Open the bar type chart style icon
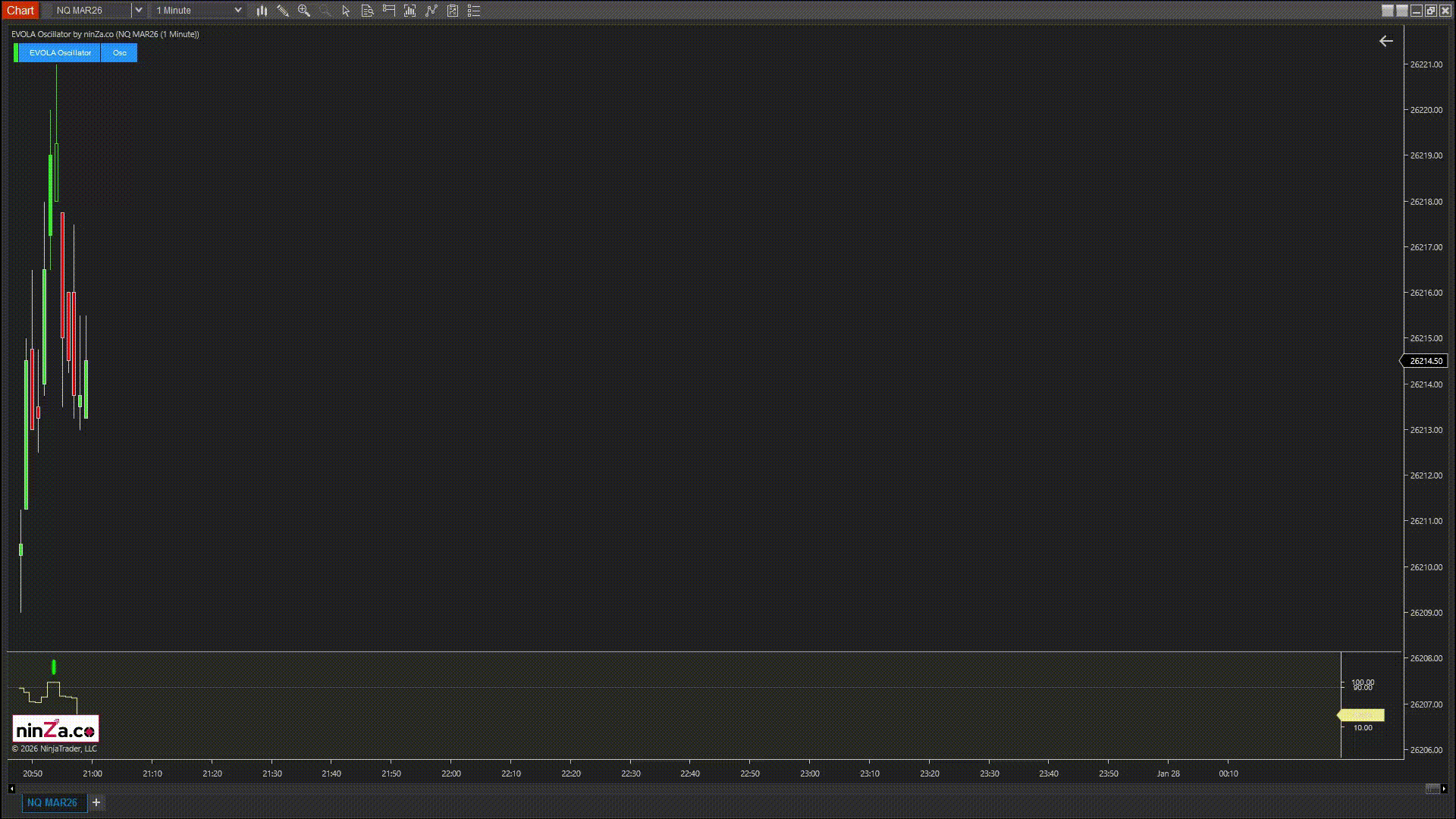This screenshot has height=819, width=1456. 262,11
